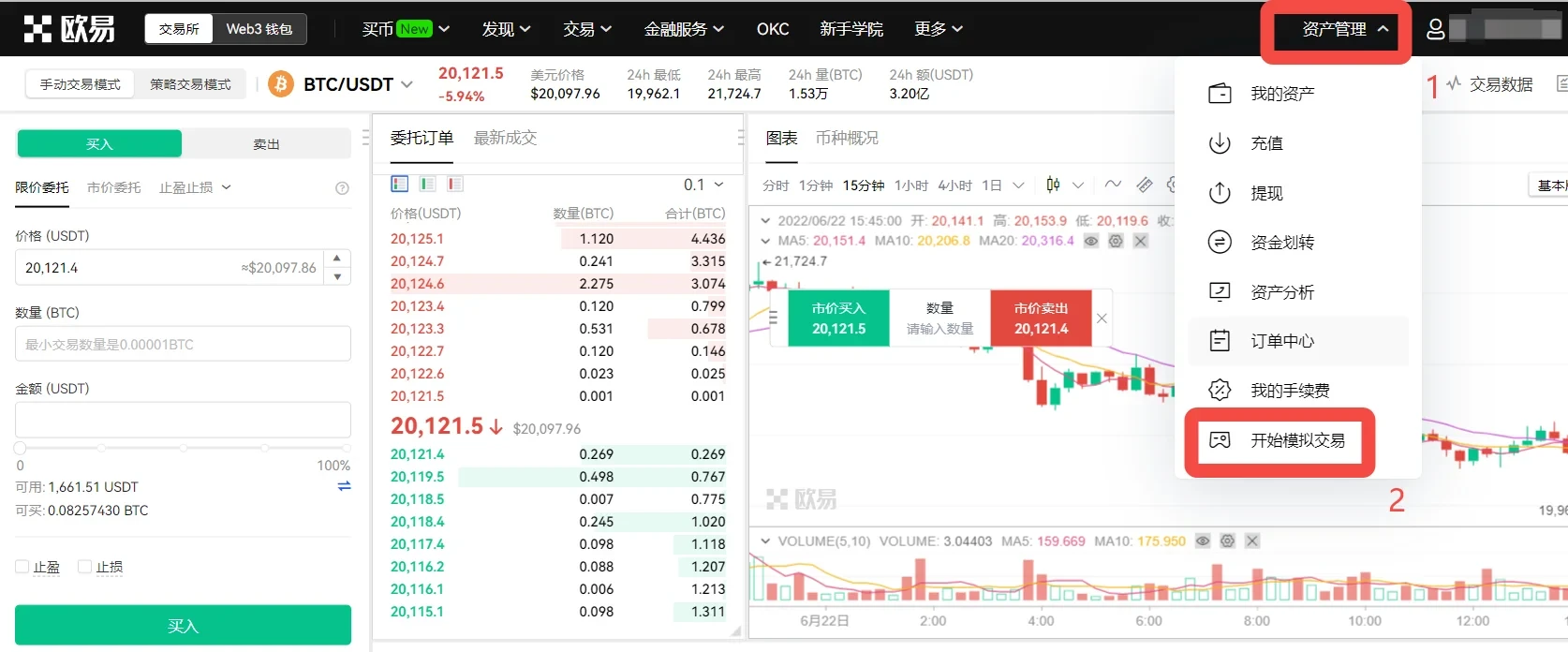Click the 资产分析 analysis icon

1220,291
